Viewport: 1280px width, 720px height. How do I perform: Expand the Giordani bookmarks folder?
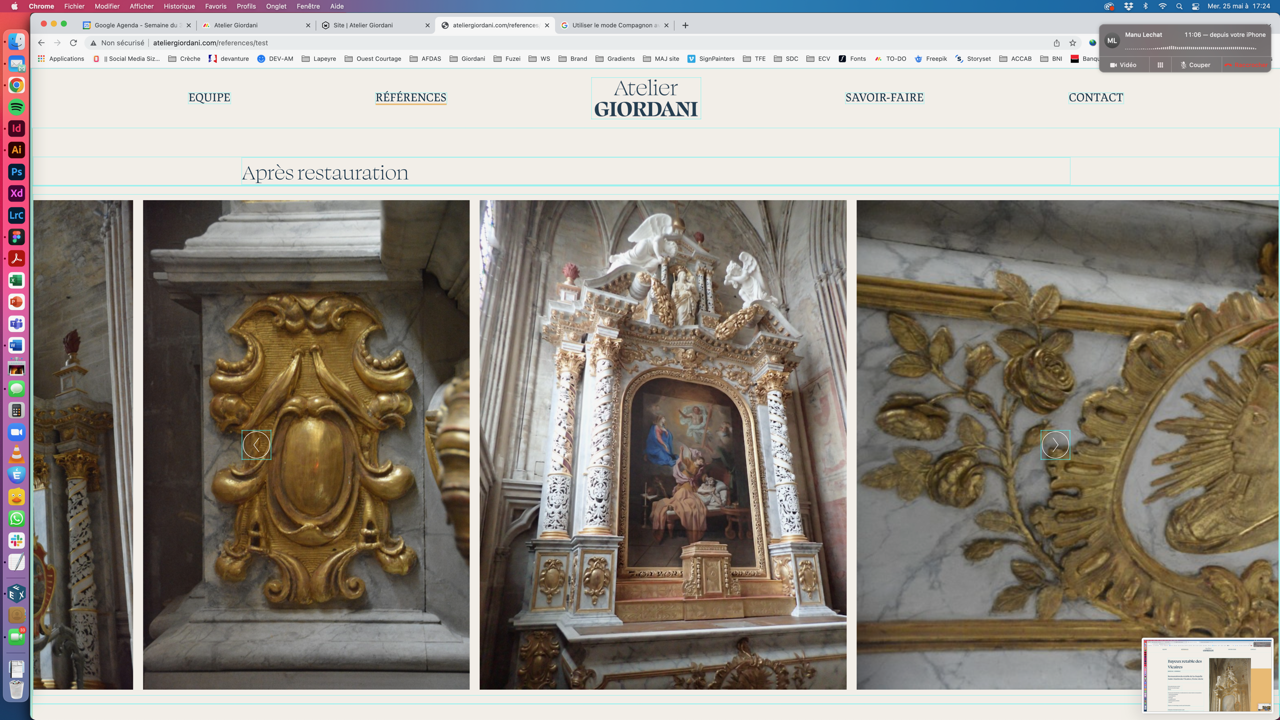tap(467, 59)
